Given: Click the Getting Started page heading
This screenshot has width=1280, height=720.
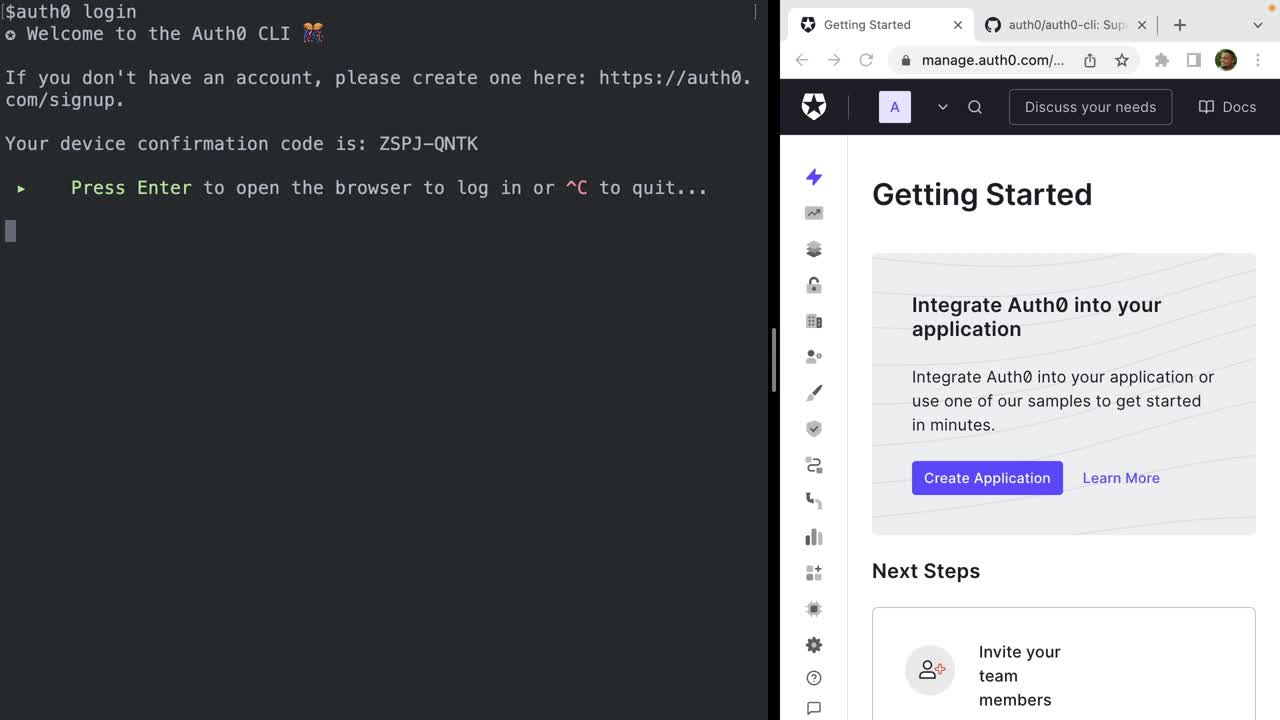Looking at the screenshot, I should coord(982,194).
